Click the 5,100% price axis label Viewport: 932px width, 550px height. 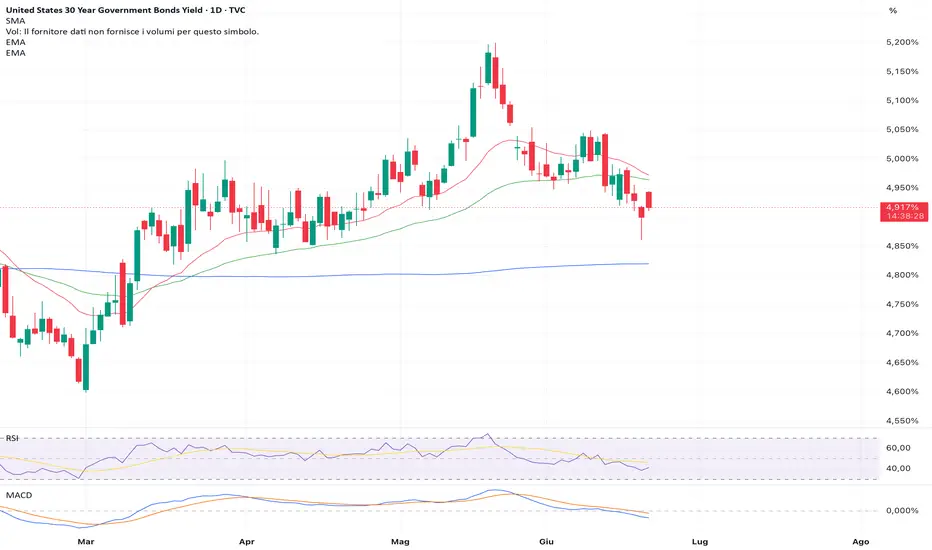[x=902, y=100]
